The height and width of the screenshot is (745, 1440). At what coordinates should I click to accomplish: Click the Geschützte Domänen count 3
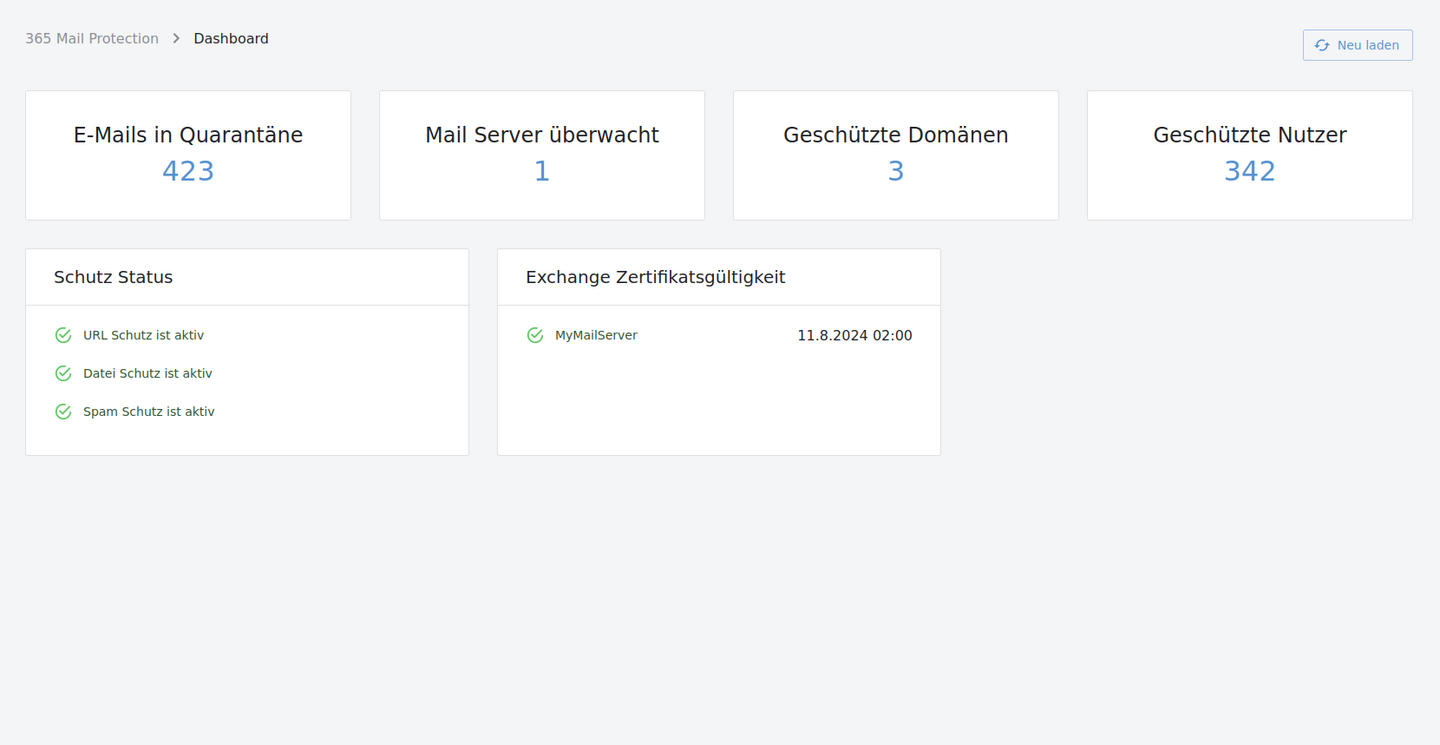point(896,171)
